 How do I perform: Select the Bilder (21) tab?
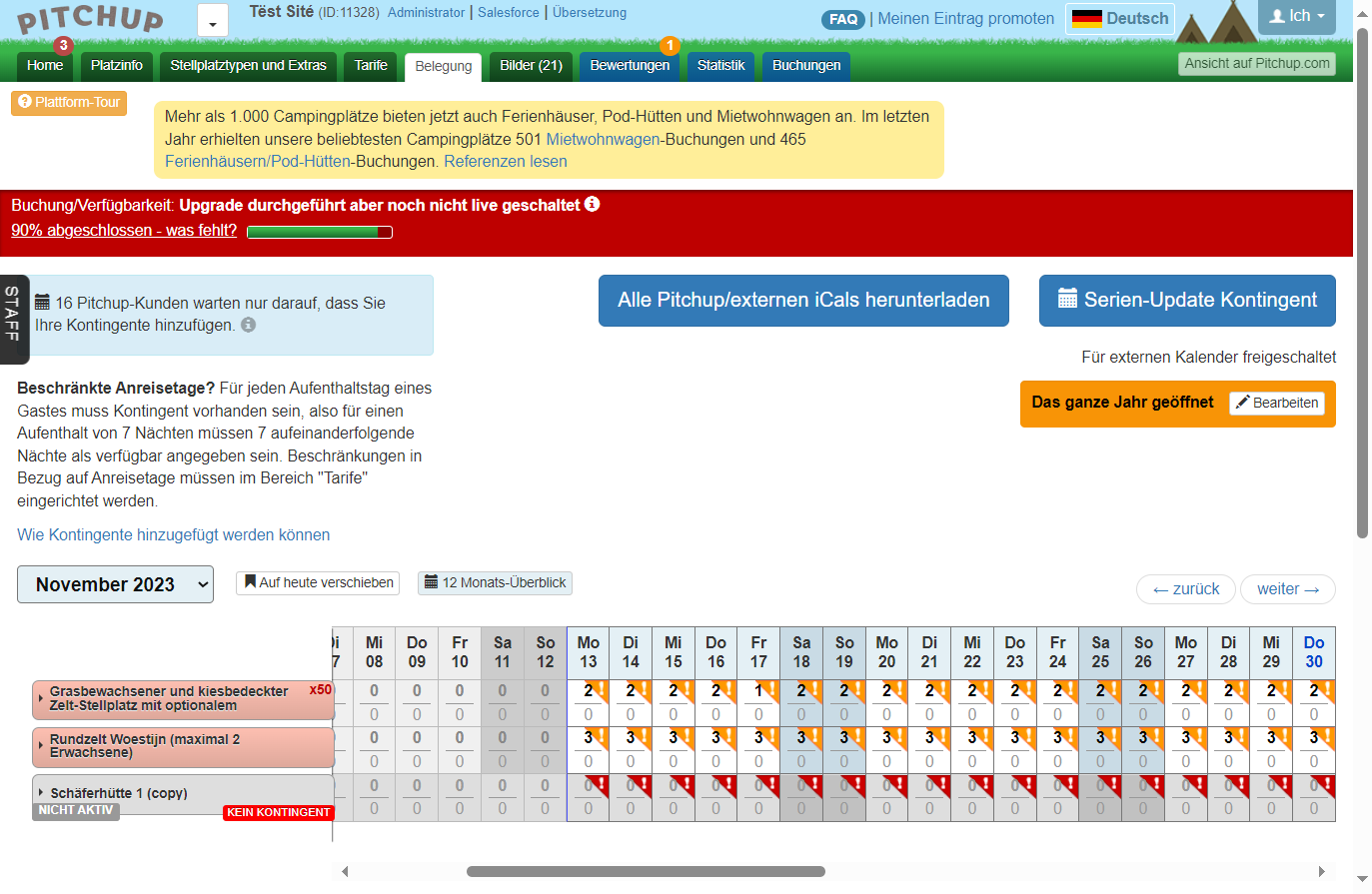tap(531, 66)
